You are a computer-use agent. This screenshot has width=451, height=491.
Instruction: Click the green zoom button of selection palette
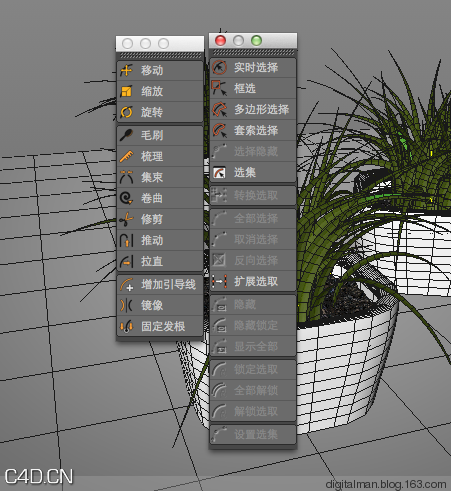pos(256,41)
